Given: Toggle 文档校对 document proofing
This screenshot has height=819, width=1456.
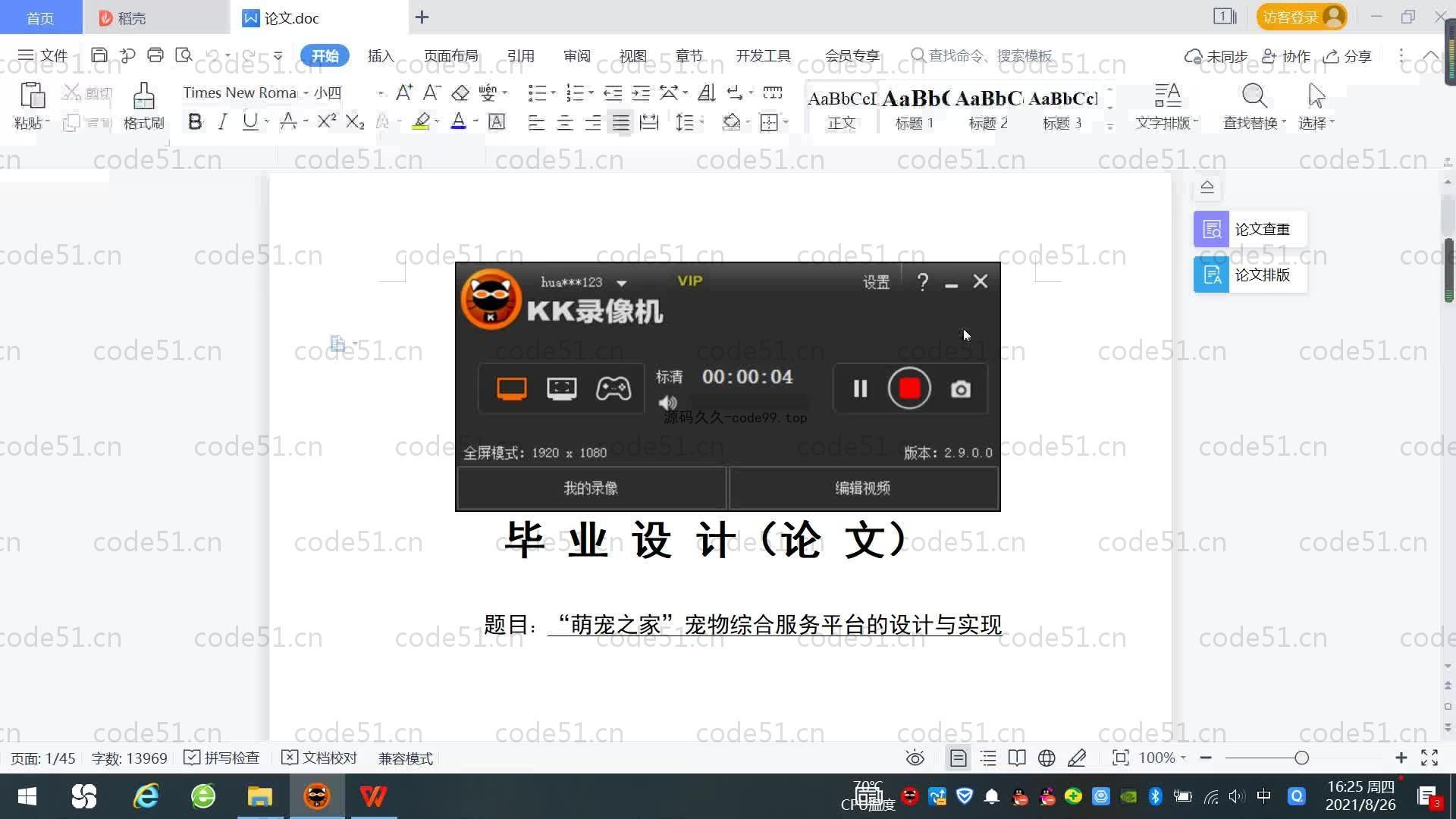Looking at the screenshot, I should click(319, 758).
